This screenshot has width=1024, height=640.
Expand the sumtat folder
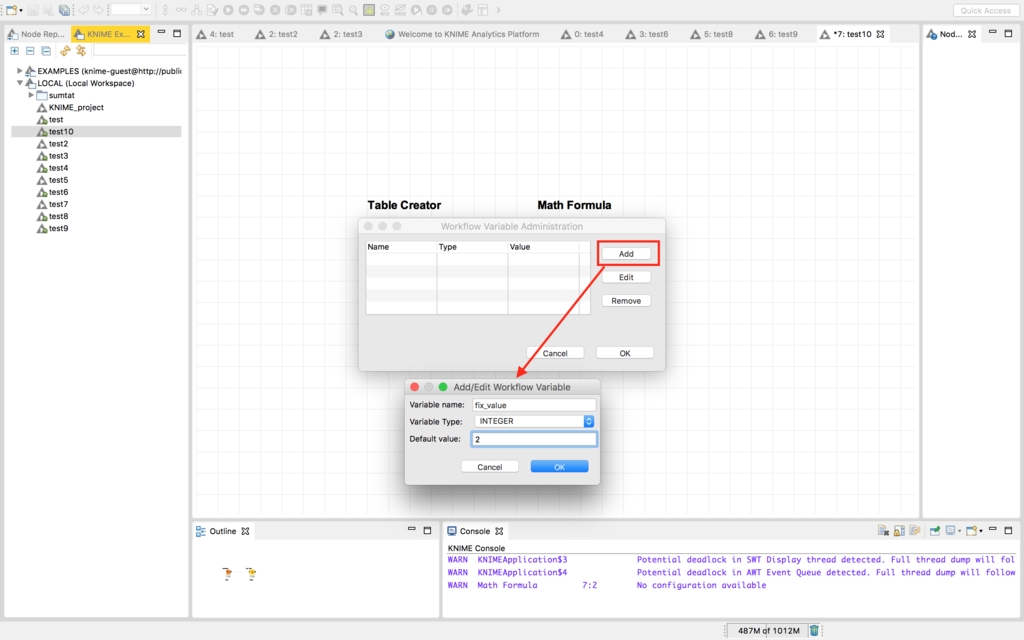click(31, 95)
